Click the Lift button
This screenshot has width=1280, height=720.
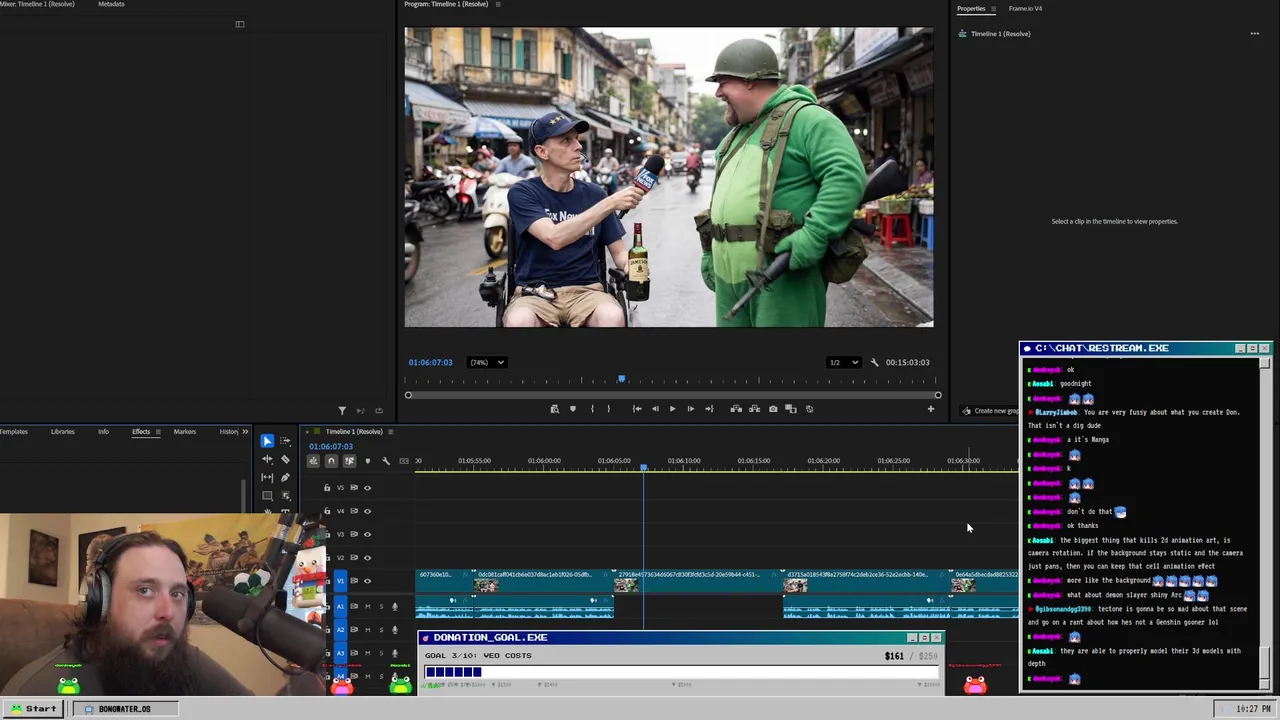click(x=736, y=409)
